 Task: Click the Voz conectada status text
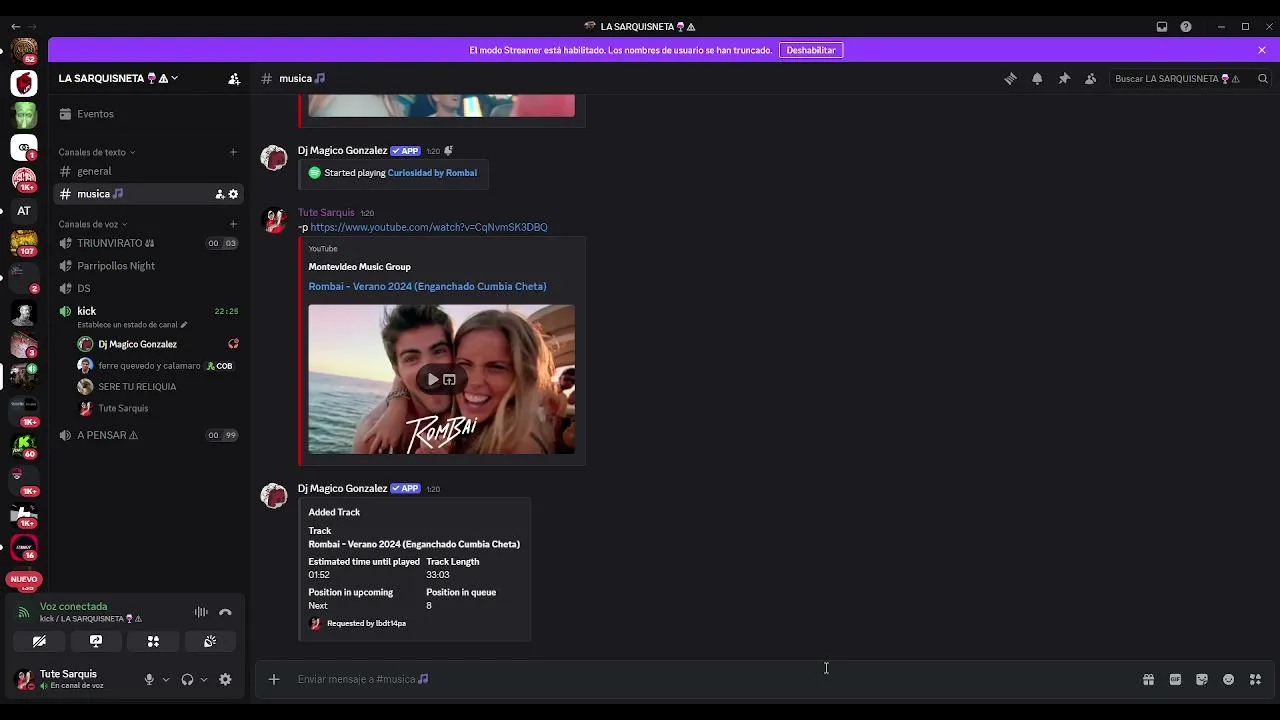pyautogui.click(x=73, y=607)
